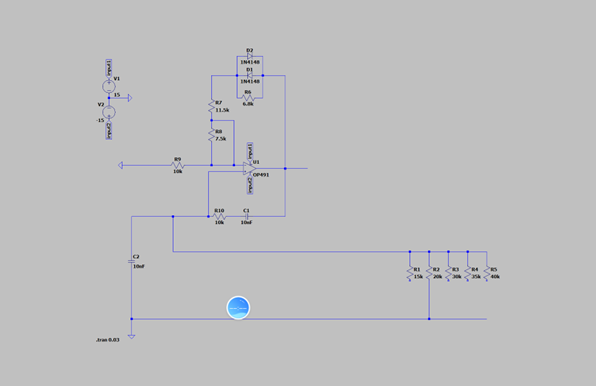This screenshot has height=386, width=596.
Task: Click the U1 OP491 op-amp symbol
Action: (x=249, y=168)
